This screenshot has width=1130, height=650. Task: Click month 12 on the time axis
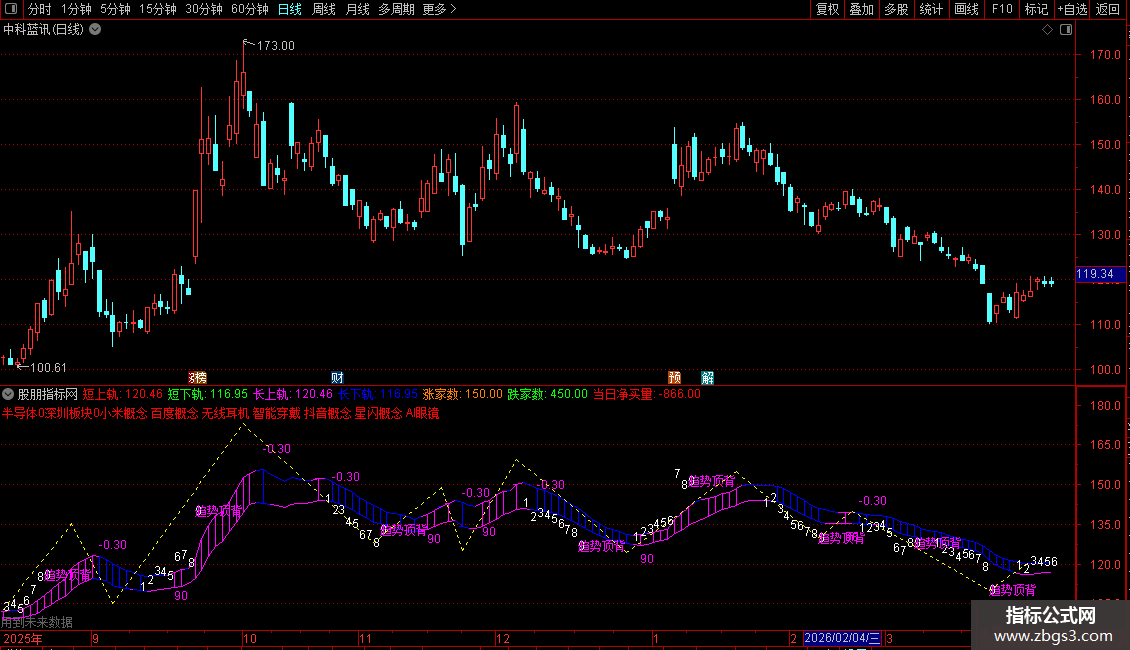click(x=502, y=638)
